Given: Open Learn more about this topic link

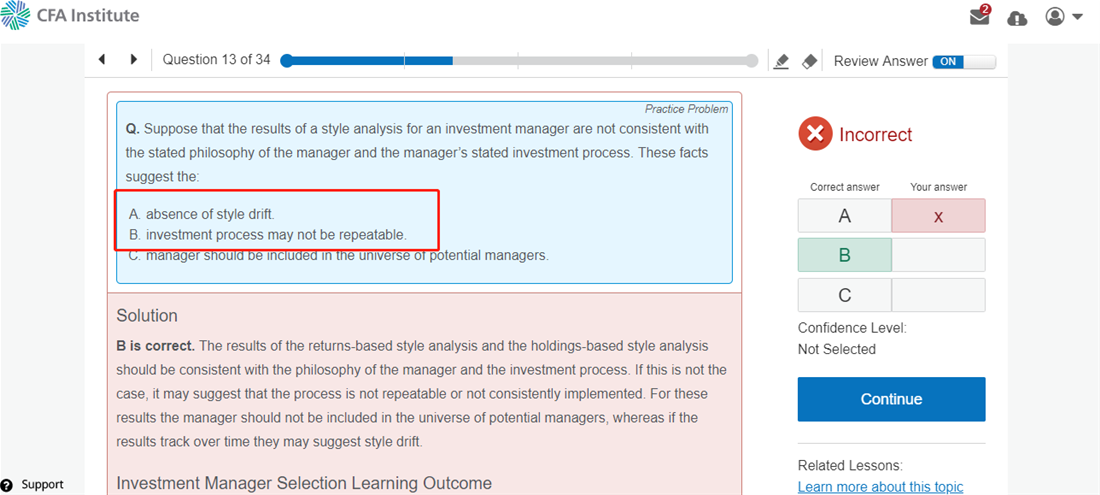Looking at the screenshot, I should 880,487.
